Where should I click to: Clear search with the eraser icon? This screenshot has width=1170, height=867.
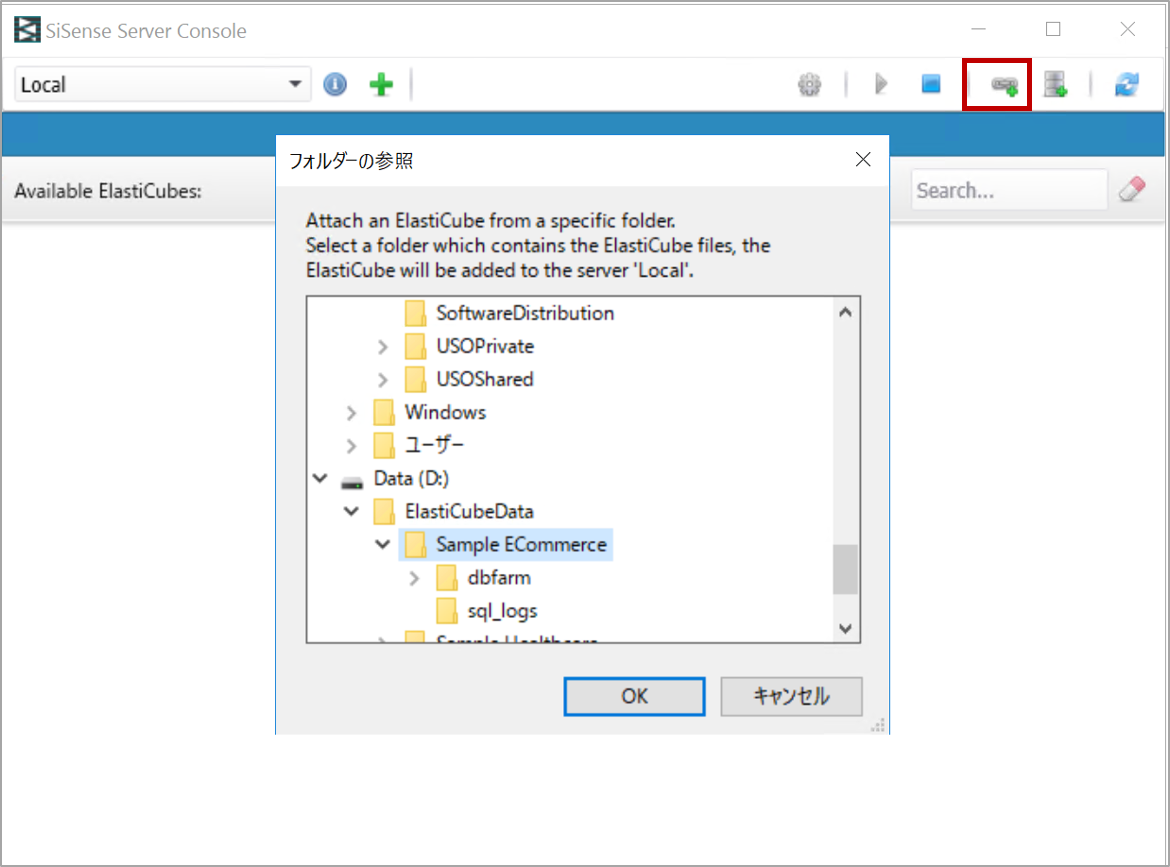click(1132, 190)
